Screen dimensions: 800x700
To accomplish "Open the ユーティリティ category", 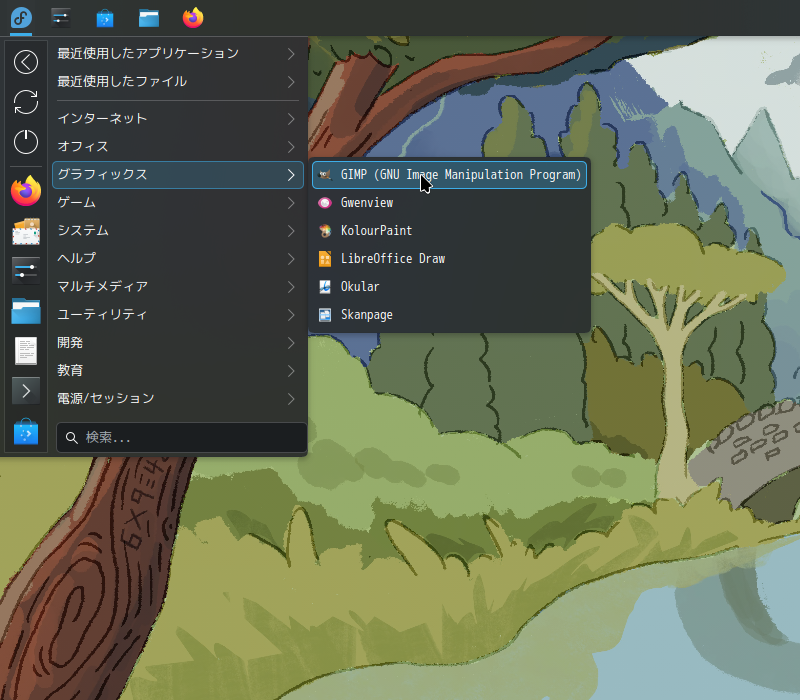I will click(178, 315).
